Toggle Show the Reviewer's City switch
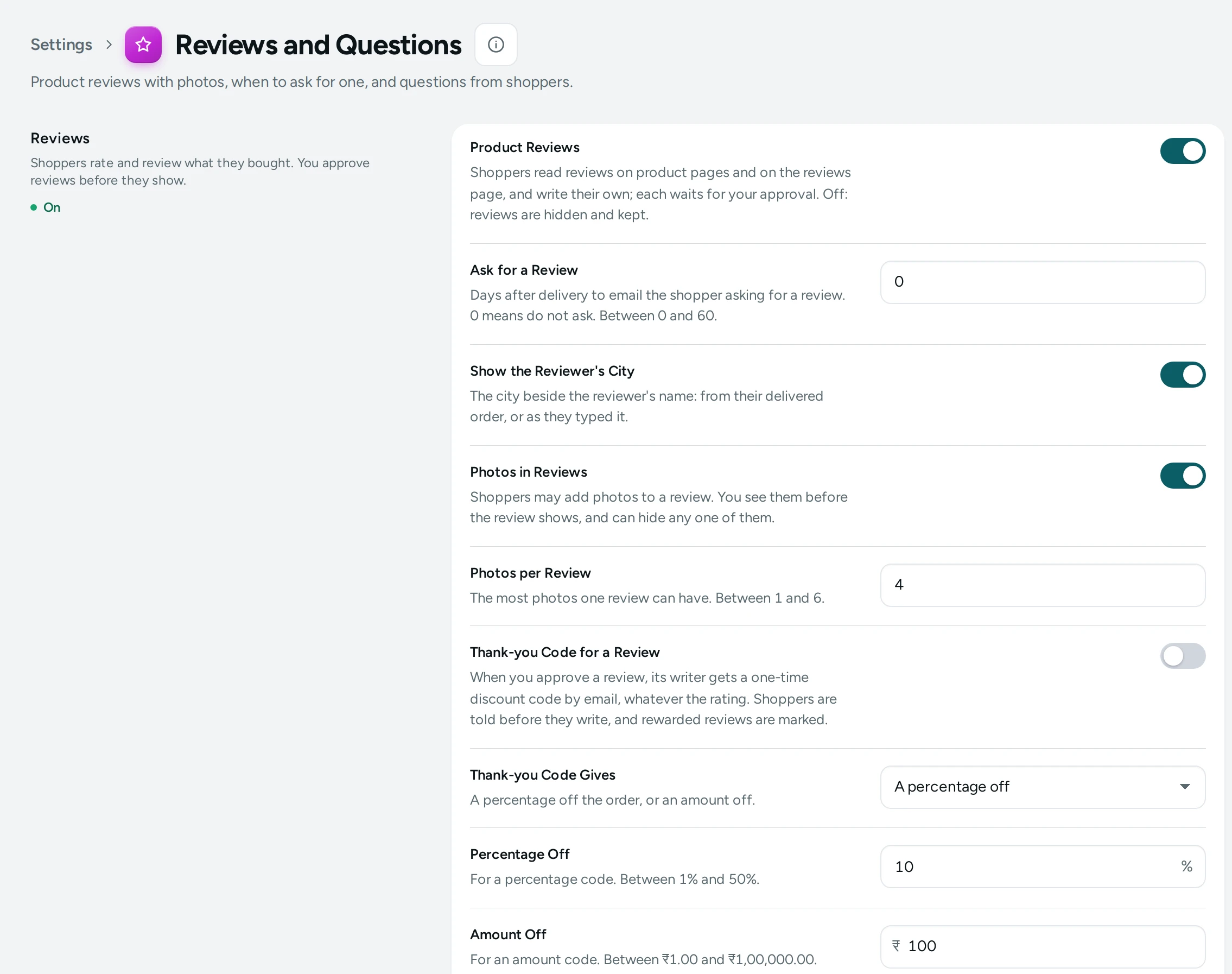Screen dimensions: 1232x974 tap(1183, 375)
